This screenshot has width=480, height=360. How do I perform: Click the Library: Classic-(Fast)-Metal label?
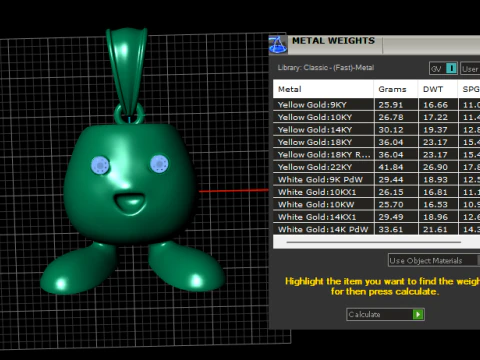click(326, 67)
